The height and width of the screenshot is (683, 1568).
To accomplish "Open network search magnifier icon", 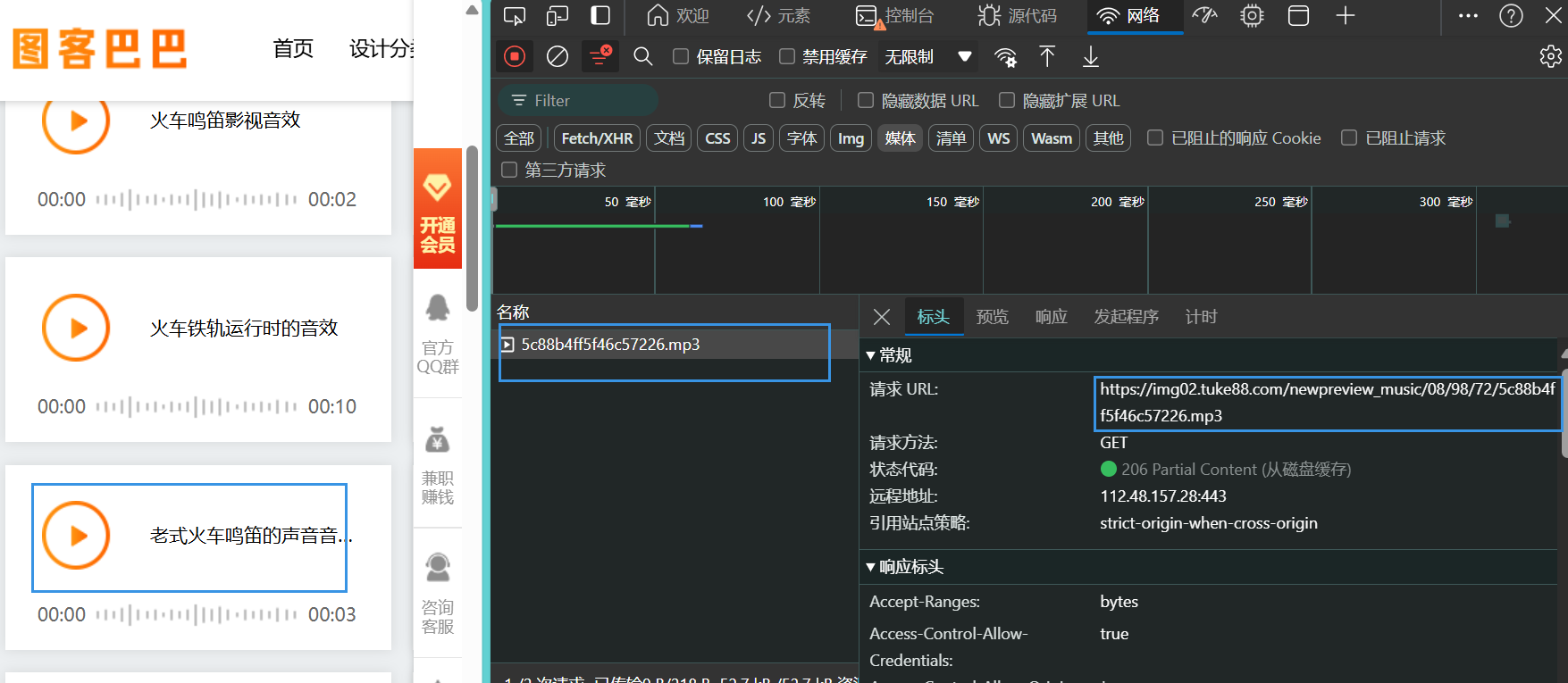I will point(642,56).
